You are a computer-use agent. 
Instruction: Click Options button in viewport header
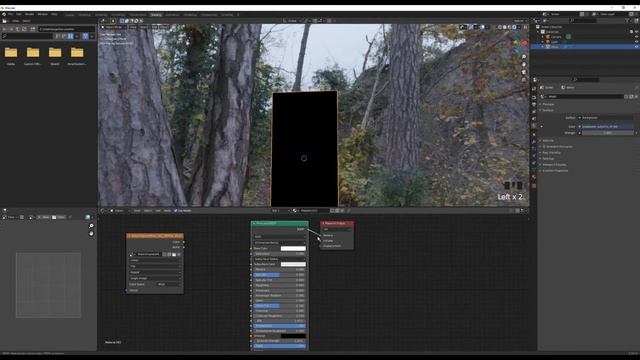click(x=519, y=21)
